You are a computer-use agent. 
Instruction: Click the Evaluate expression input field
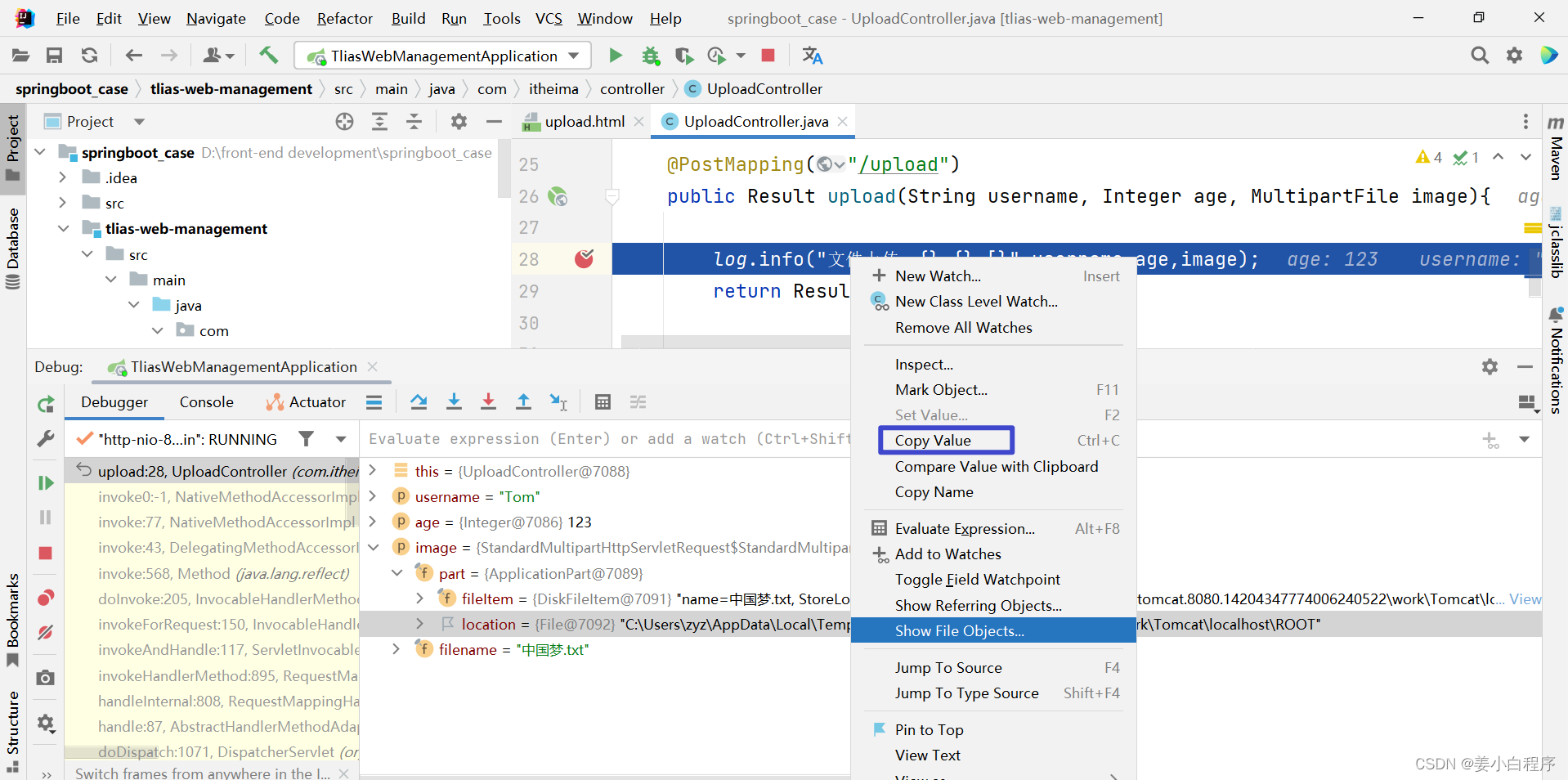(x=605, y=439)
